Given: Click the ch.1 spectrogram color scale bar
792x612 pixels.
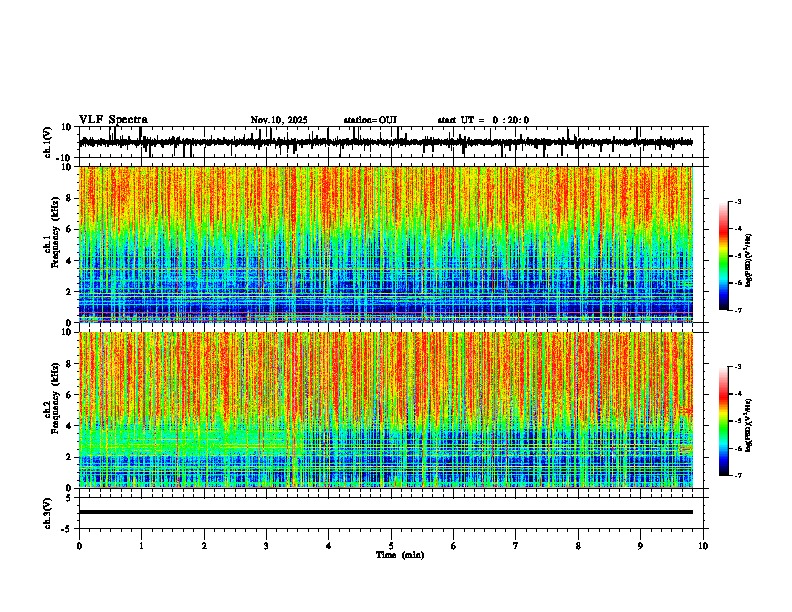Looking at the screenshot, I should (x=723, y=256).
